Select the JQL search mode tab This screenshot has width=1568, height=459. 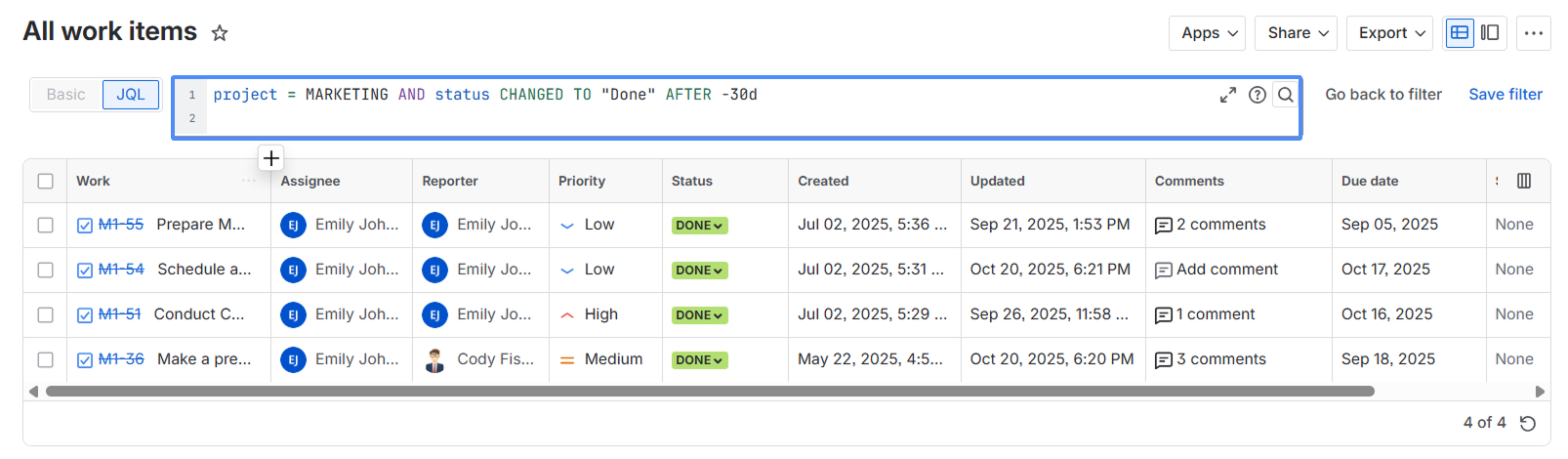131,95
